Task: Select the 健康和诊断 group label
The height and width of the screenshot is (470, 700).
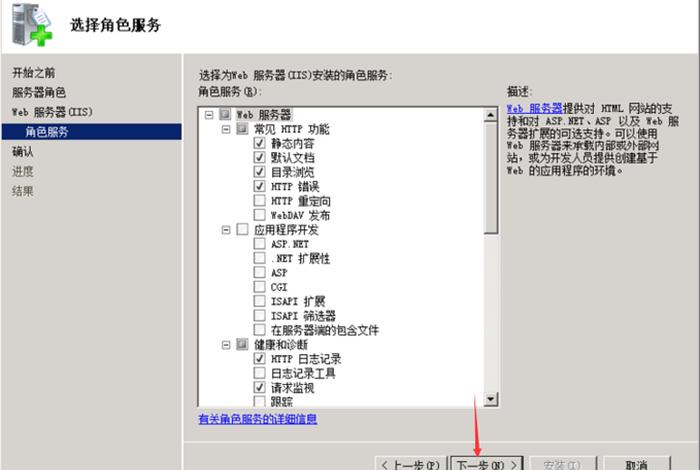Action: coord(281,345)
